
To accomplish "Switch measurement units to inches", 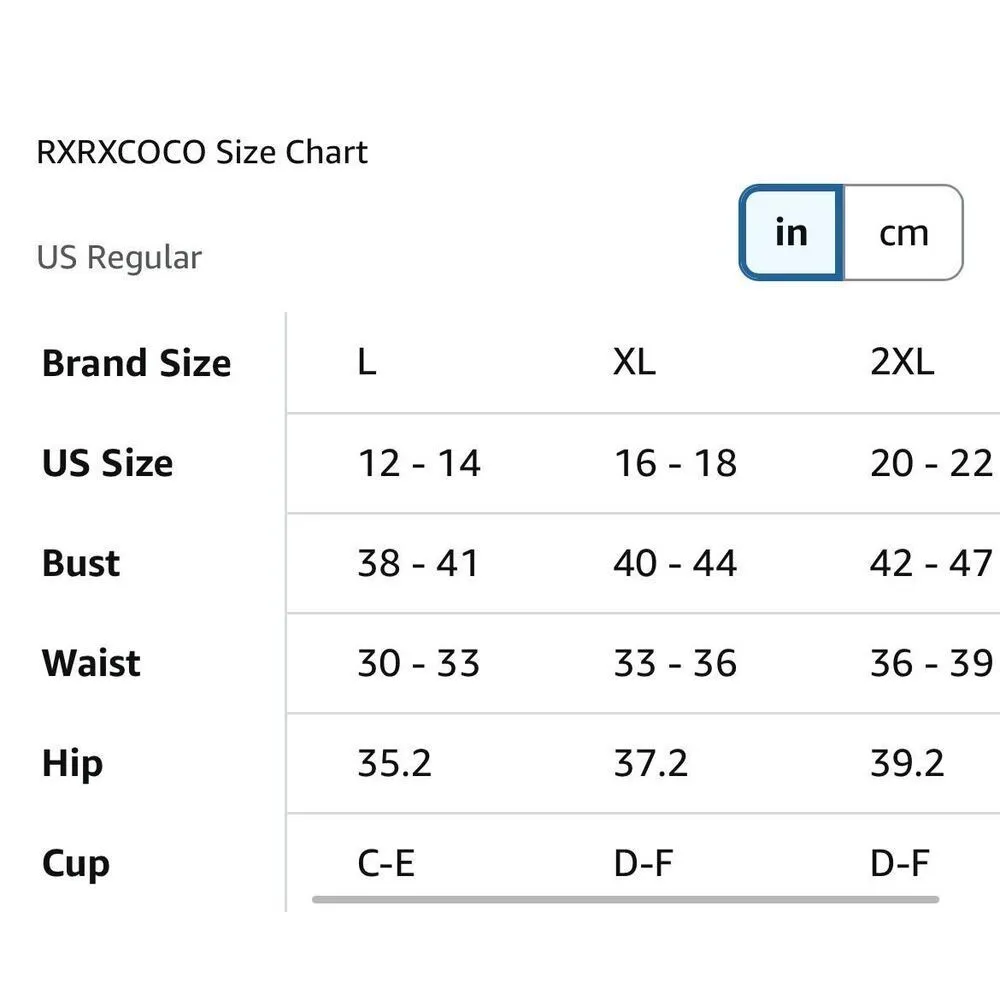I will pos(791,233).
